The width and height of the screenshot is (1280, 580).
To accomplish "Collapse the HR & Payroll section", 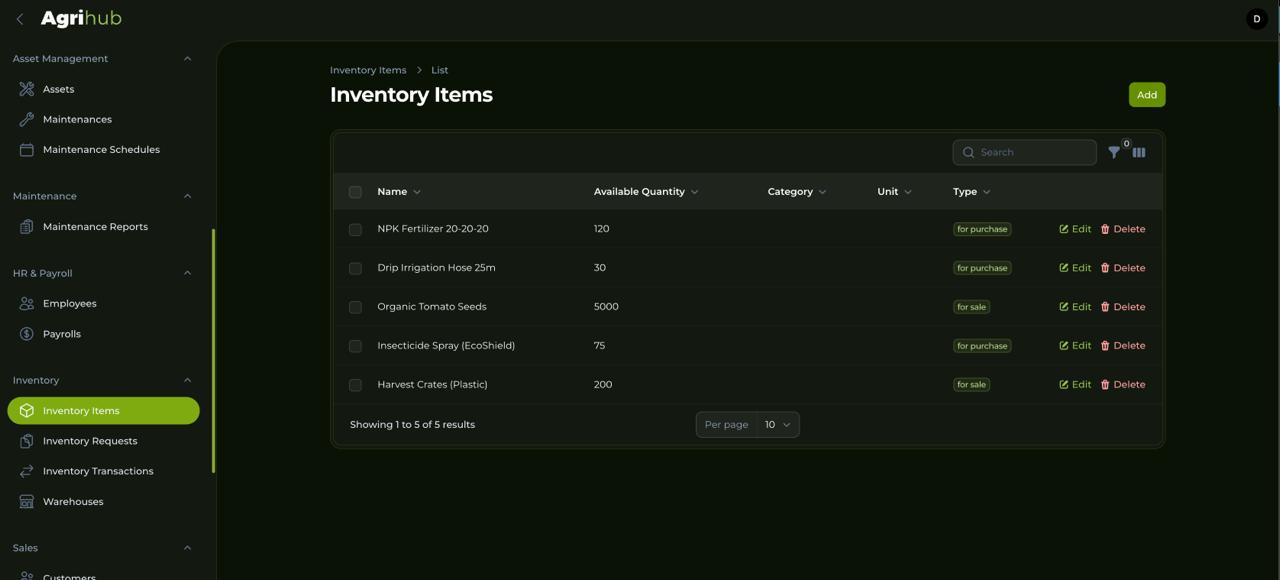I will coord(187,273).
